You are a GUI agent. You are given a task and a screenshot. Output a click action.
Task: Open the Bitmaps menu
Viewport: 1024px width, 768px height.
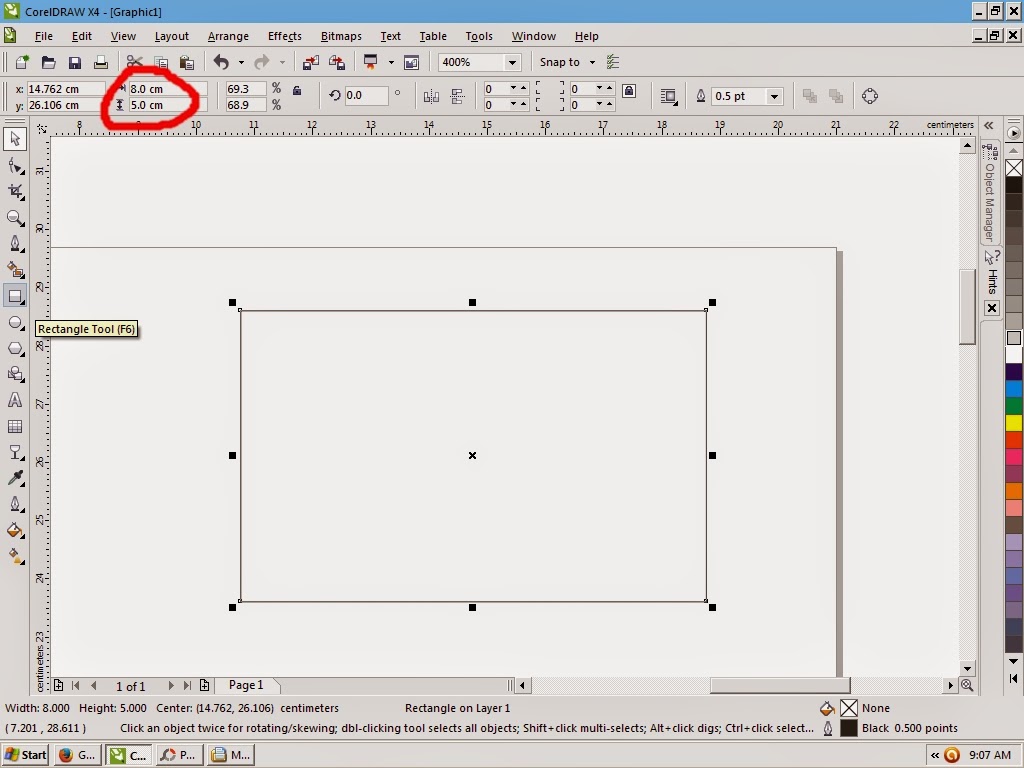(x=340, y=36)
